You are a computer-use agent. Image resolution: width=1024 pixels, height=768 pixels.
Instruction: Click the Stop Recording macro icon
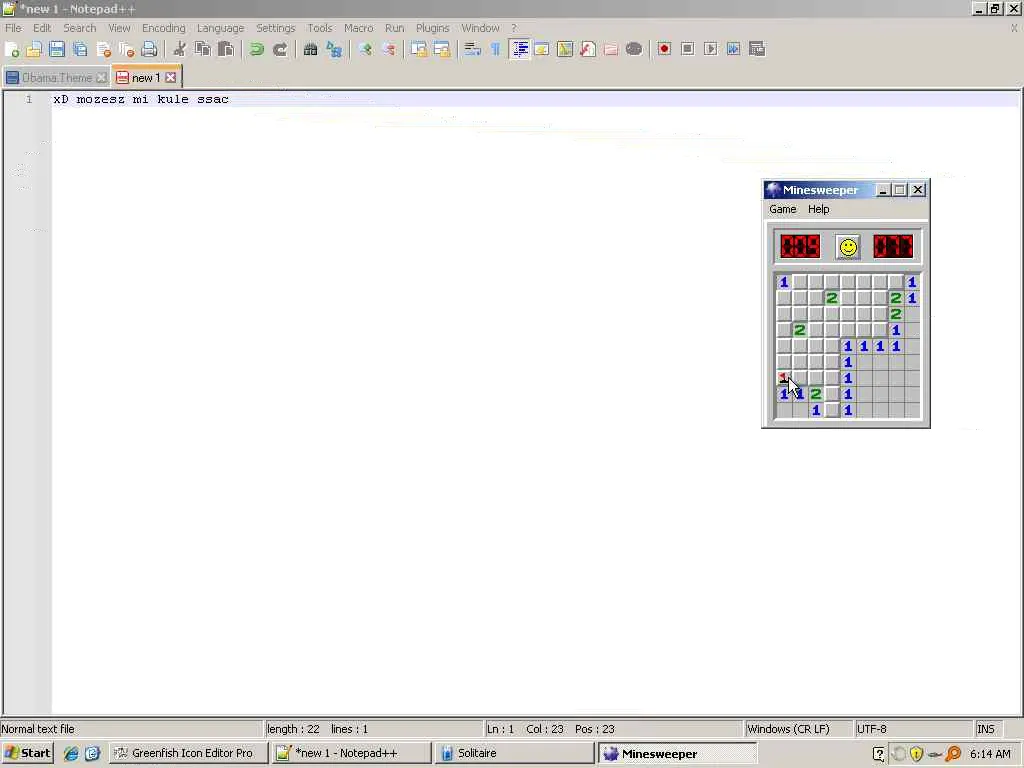pyautogui.click(x=688, y=49)
